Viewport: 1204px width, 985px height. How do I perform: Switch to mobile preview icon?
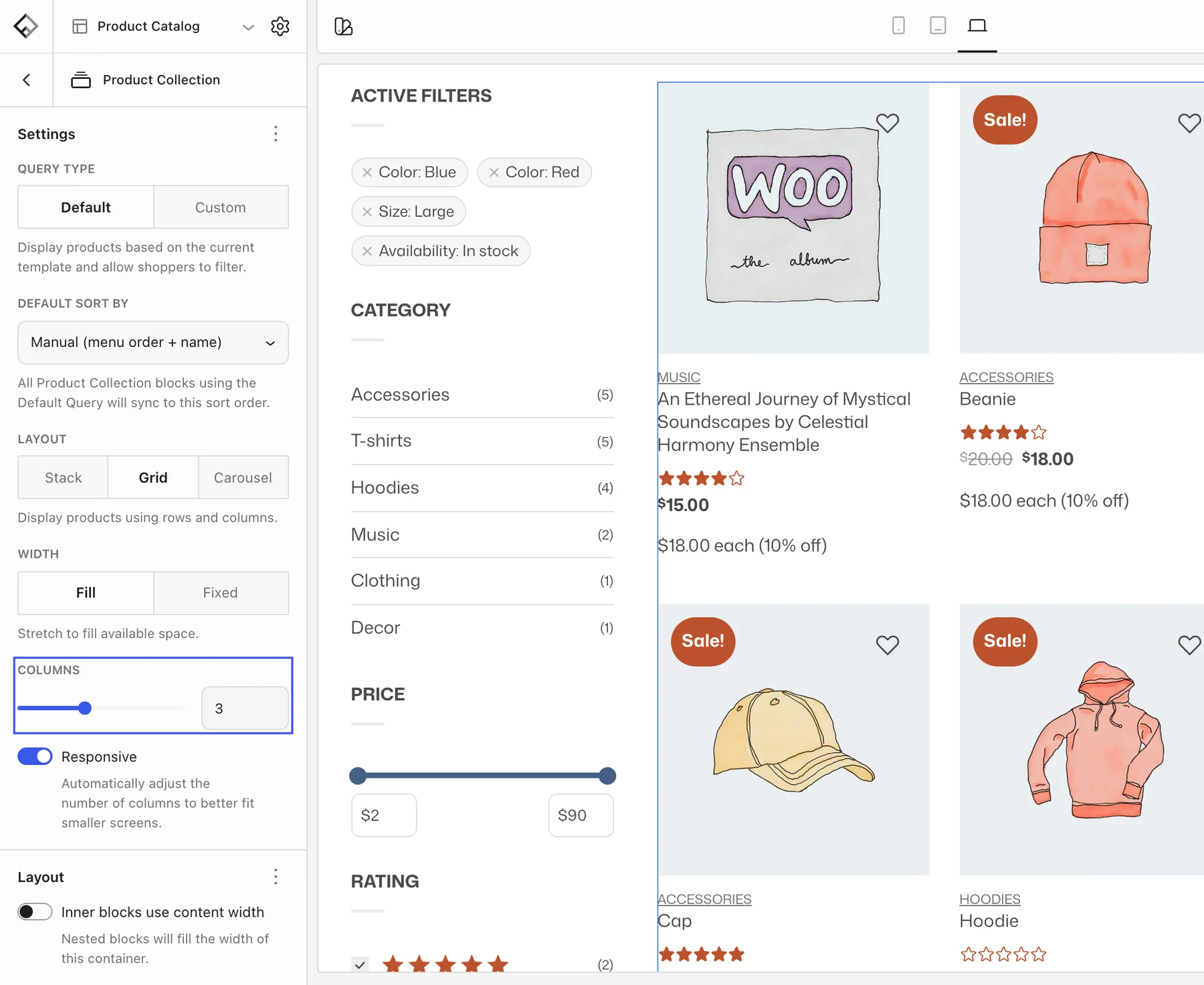tap(898, 25)
